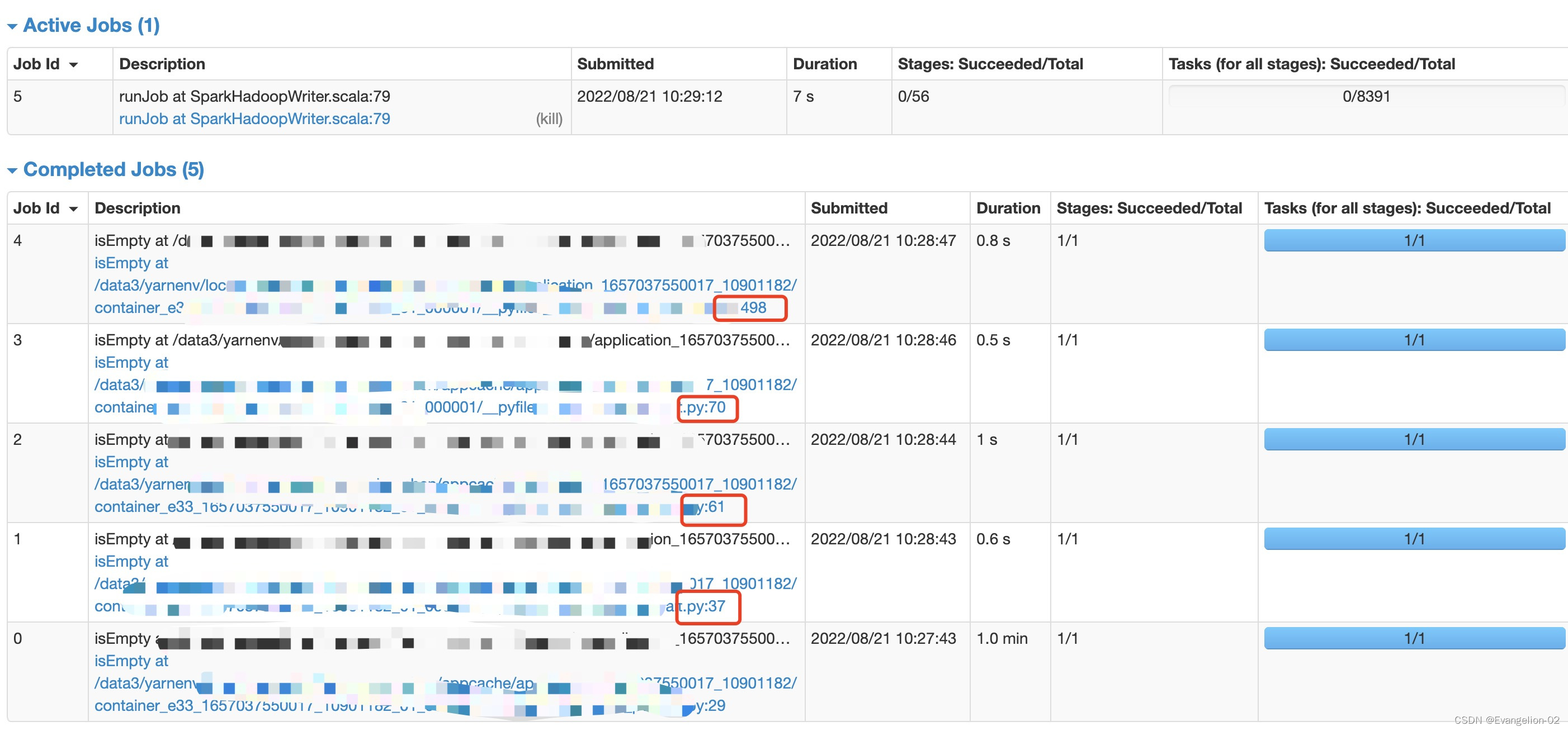Sort active jobs by Description header
The image size is (1568, 731).
162,64
